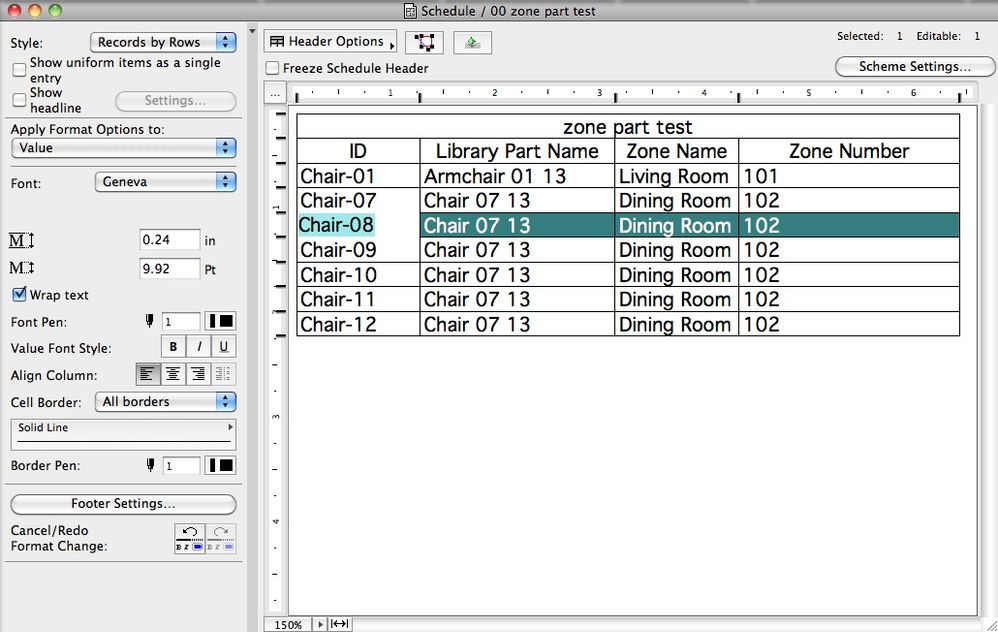
Task: Click Zone Number 102 in the Chair-09 row
Action: coord(849,249)
